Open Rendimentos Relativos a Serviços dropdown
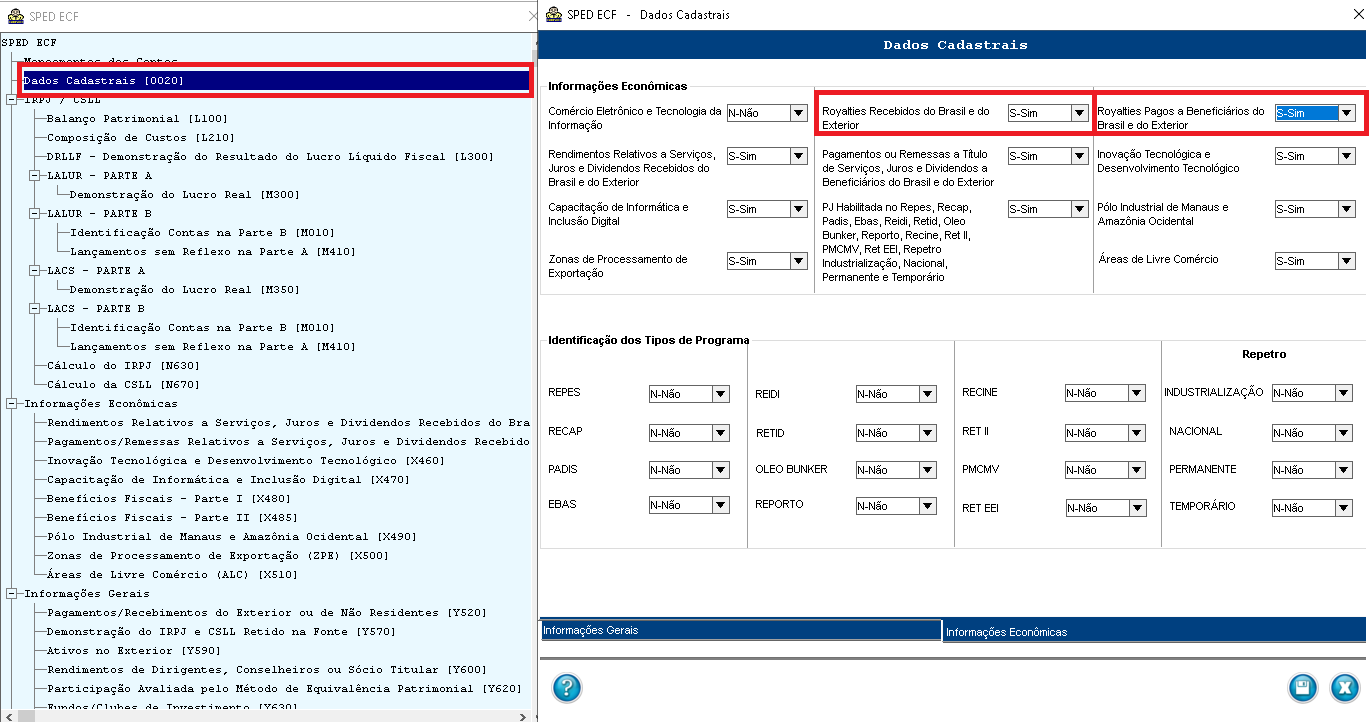1370x722 pixels. [798, 156]
